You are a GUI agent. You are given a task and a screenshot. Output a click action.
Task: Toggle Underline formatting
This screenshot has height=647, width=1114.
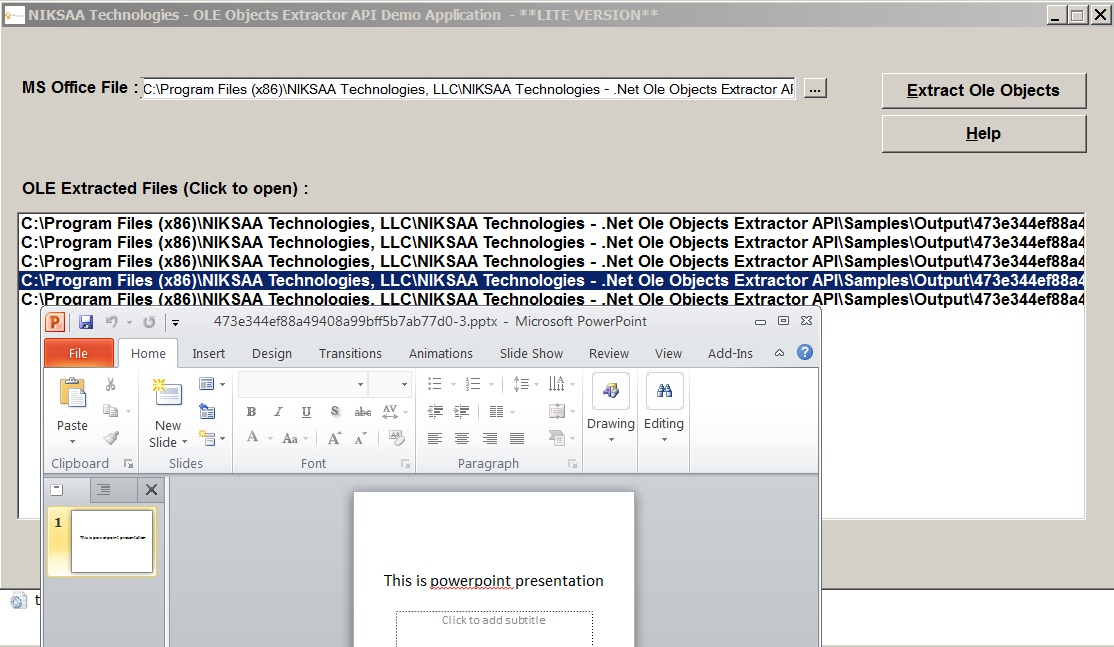click(x=306, y=411)
